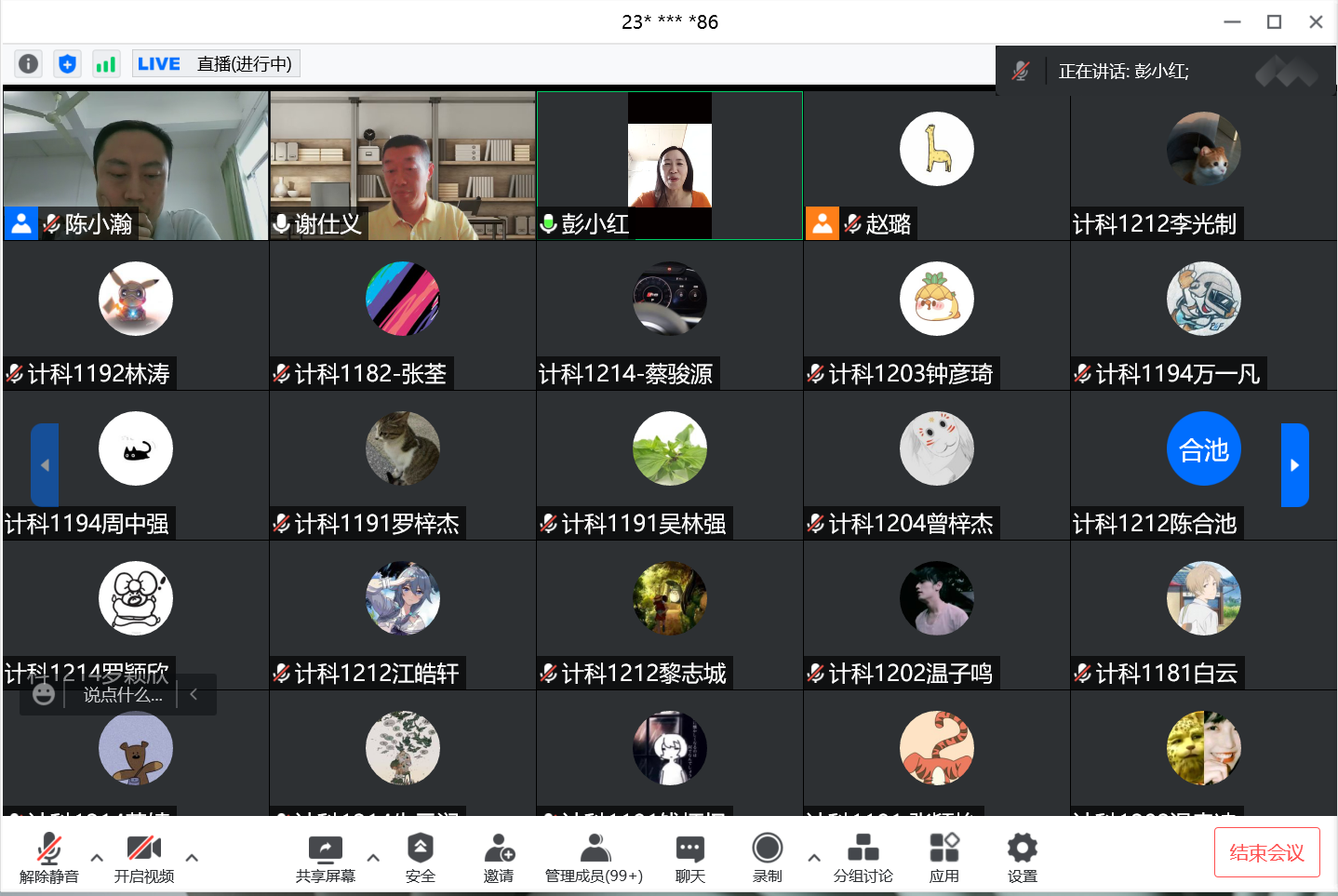This screenshot has width=1338, height=896.
Task: Open Breakout Rooms (分组讨论)
Action: [863, 857]
